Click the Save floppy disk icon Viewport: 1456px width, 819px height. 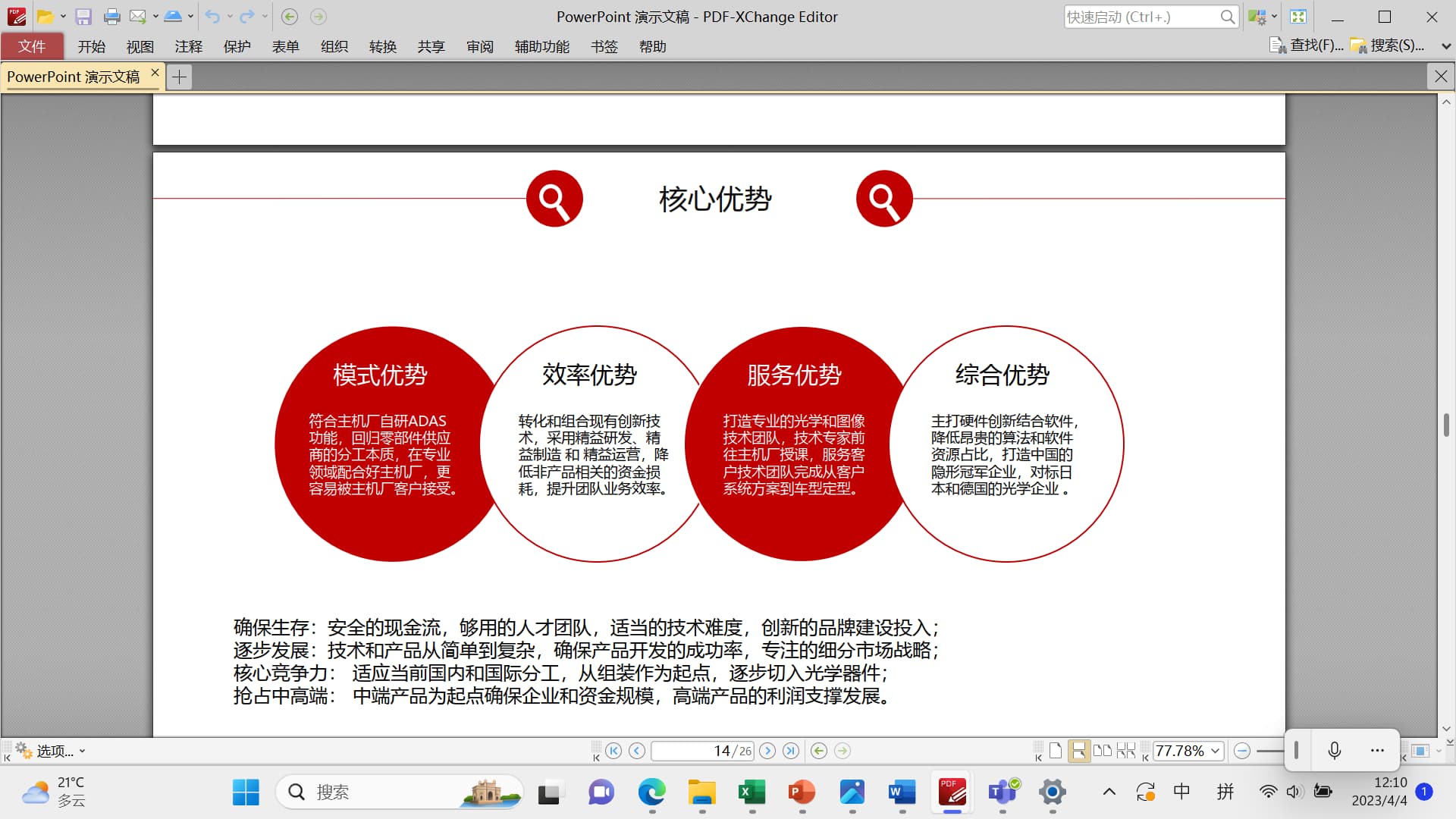click(x=83, y=17)
